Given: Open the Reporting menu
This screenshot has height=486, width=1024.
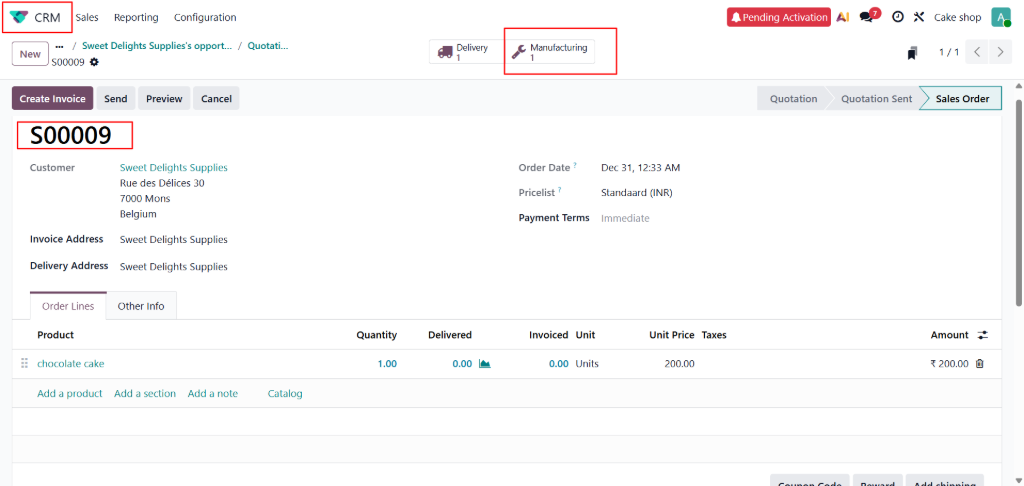Looking at the screenshot, I should click(136, 17).
